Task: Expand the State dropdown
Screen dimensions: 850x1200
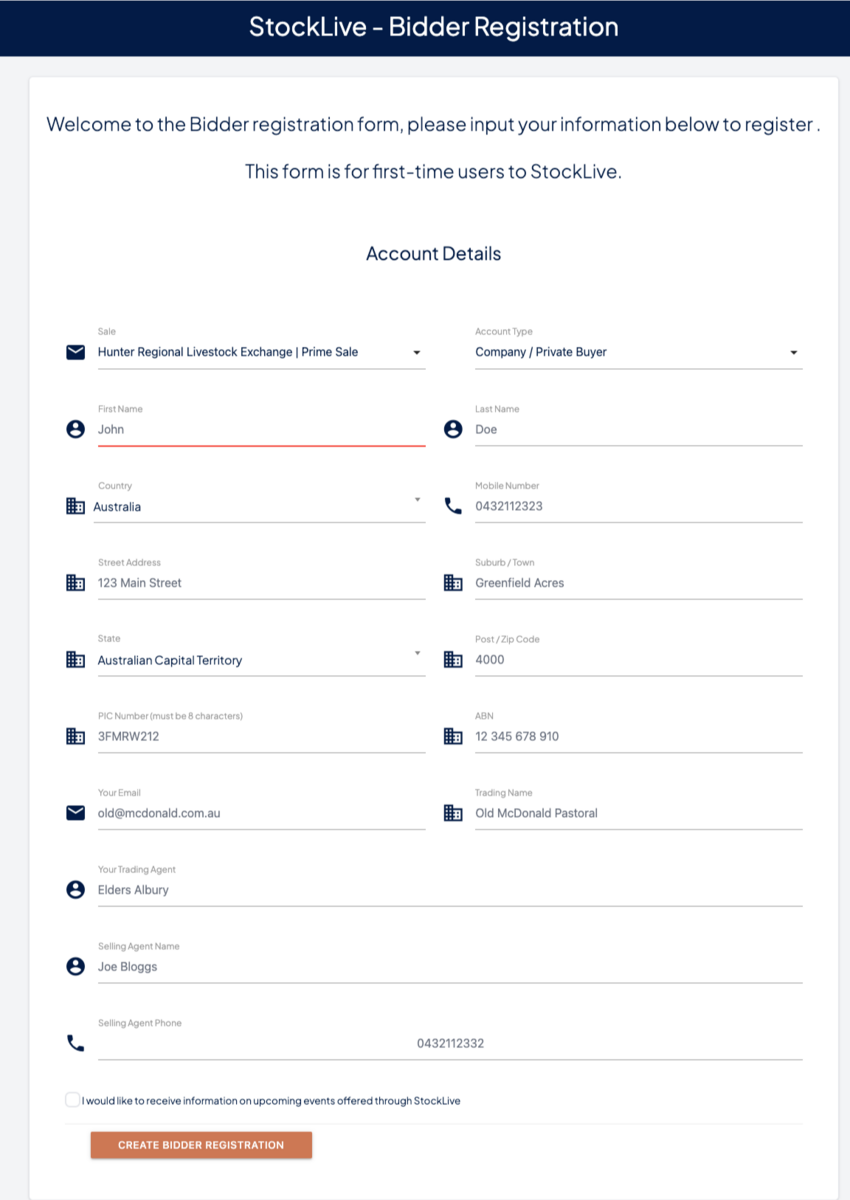Action: click(258, 660)
